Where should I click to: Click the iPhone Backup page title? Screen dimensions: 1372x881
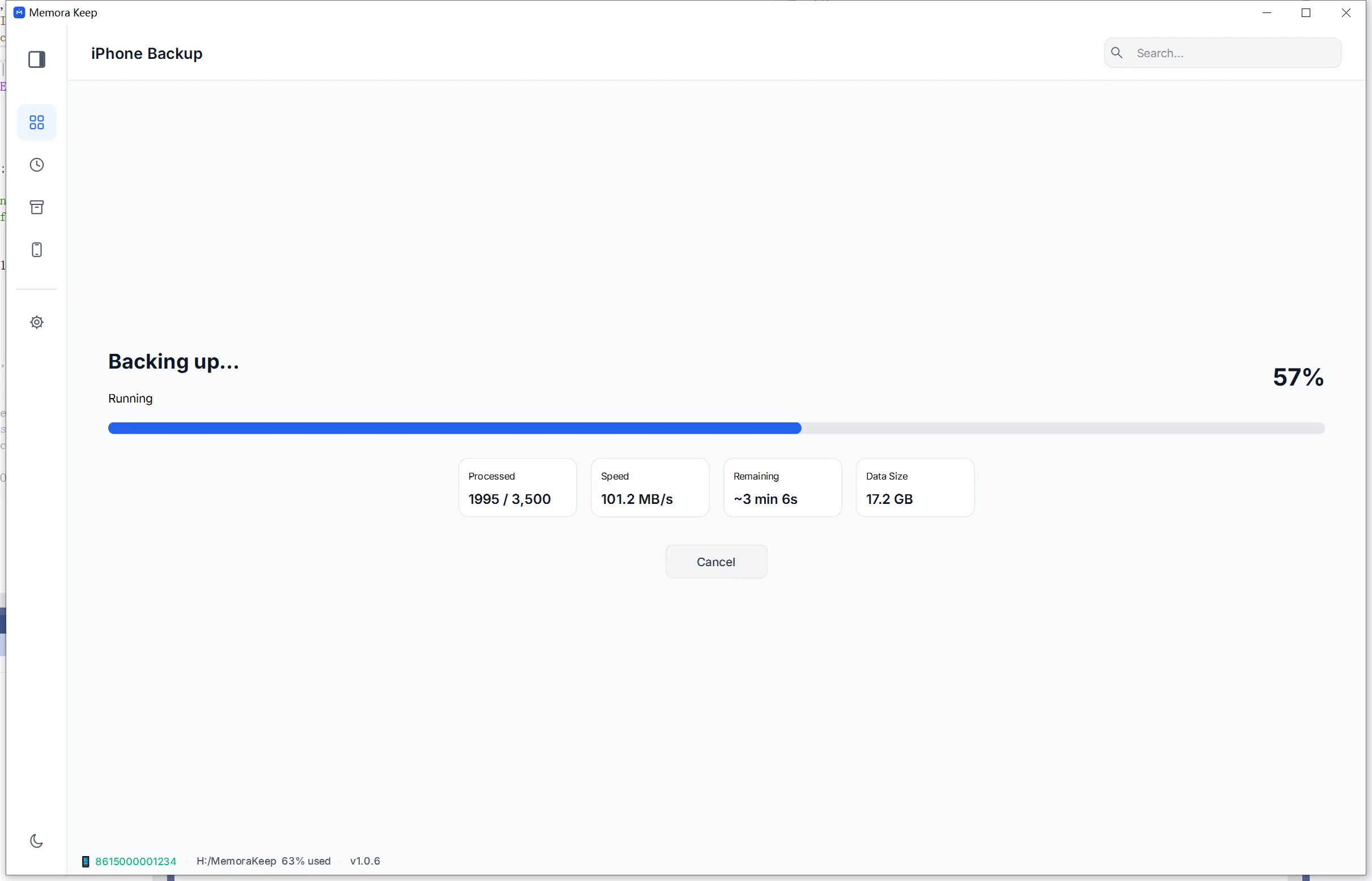(147, 53)
